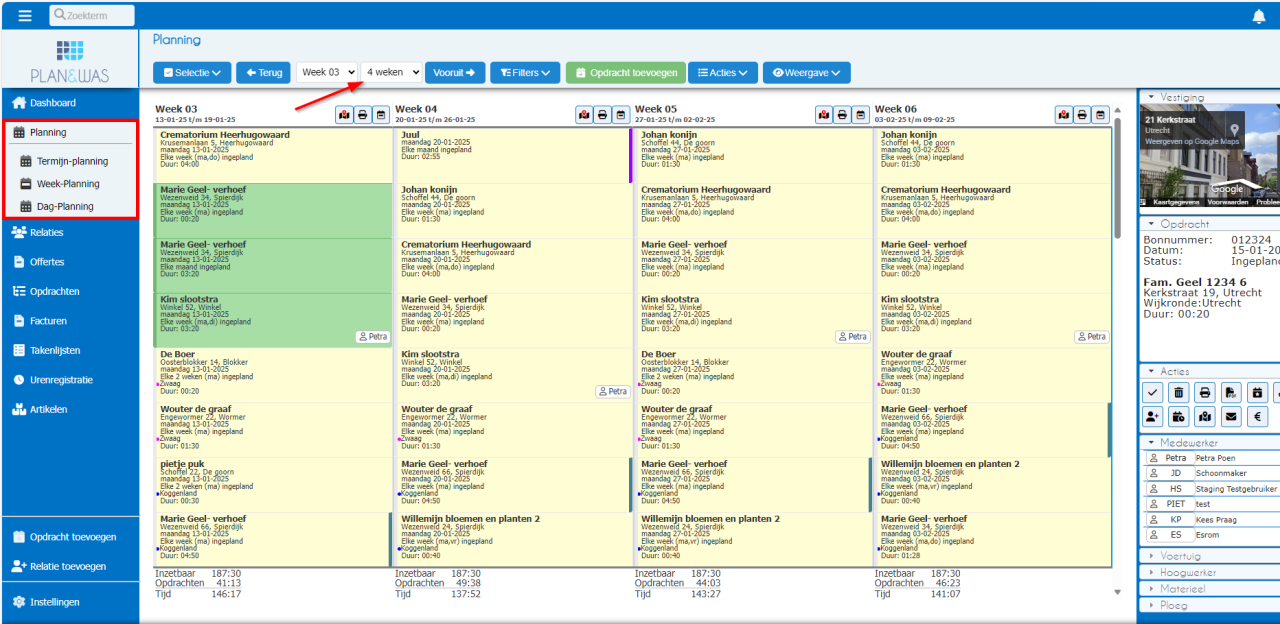Open the Week 06 calendar icon
This screenshot has width=1280, height=624.
[1100, 115]
